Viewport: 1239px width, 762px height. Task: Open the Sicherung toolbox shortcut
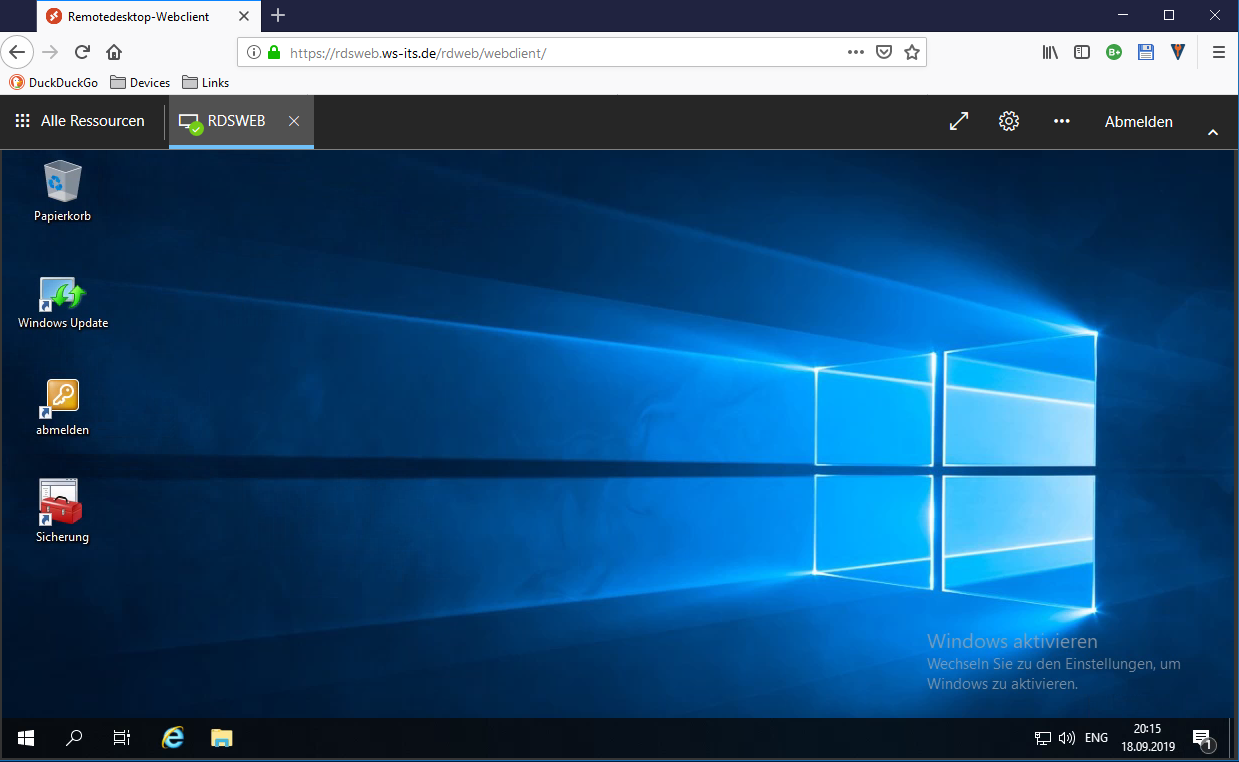coord(62,511)
